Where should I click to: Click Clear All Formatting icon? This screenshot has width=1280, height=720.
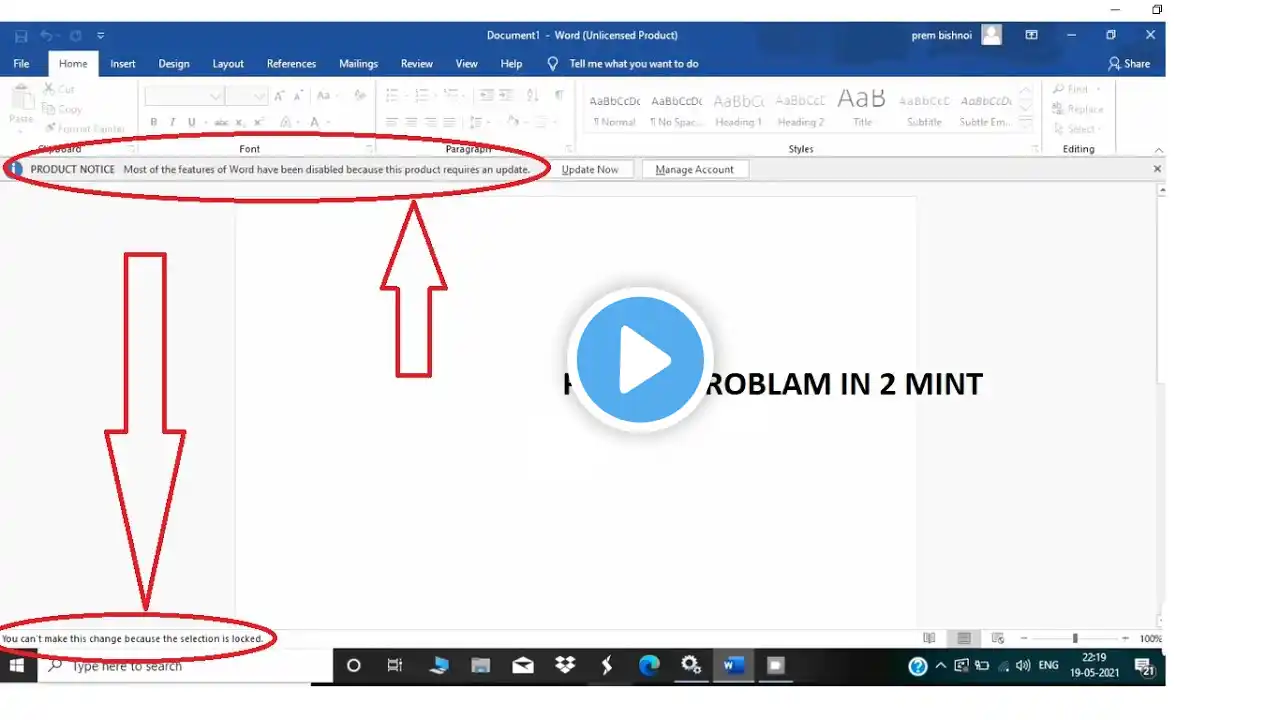tap(359, 96)
